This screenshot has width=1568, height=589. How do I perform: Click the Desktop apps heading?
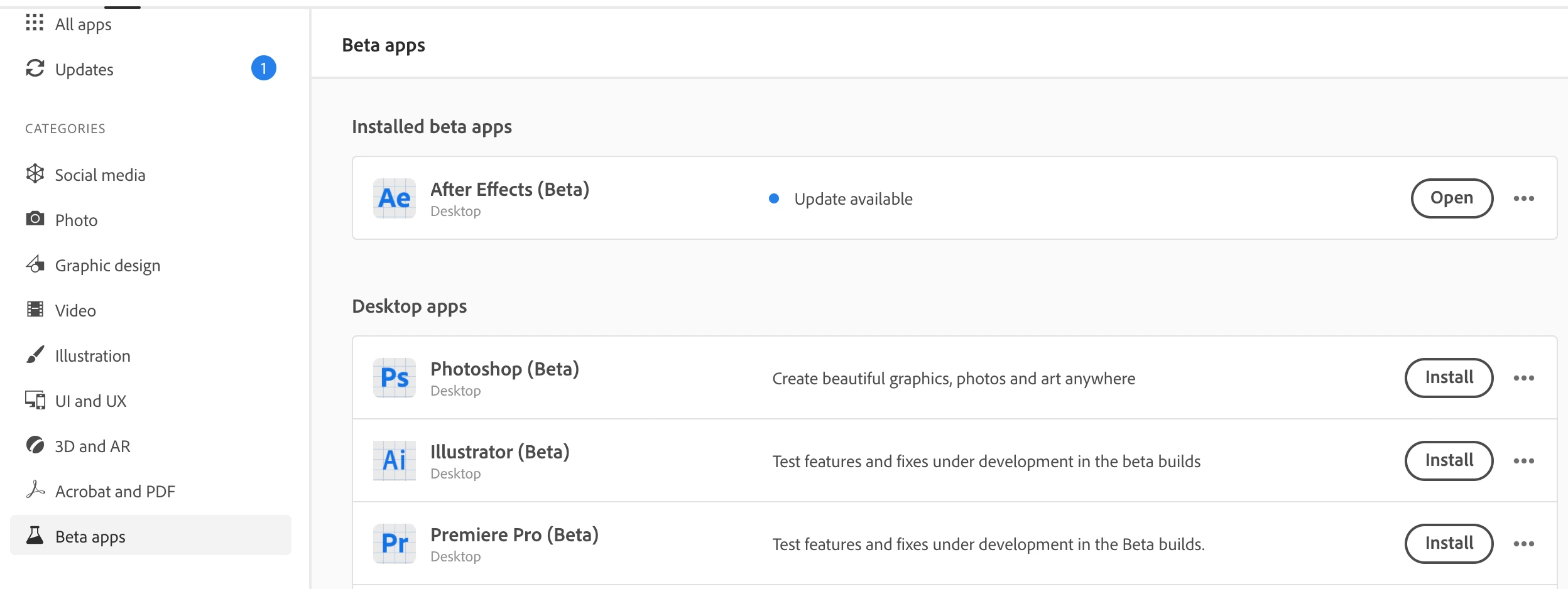point(410,306)
